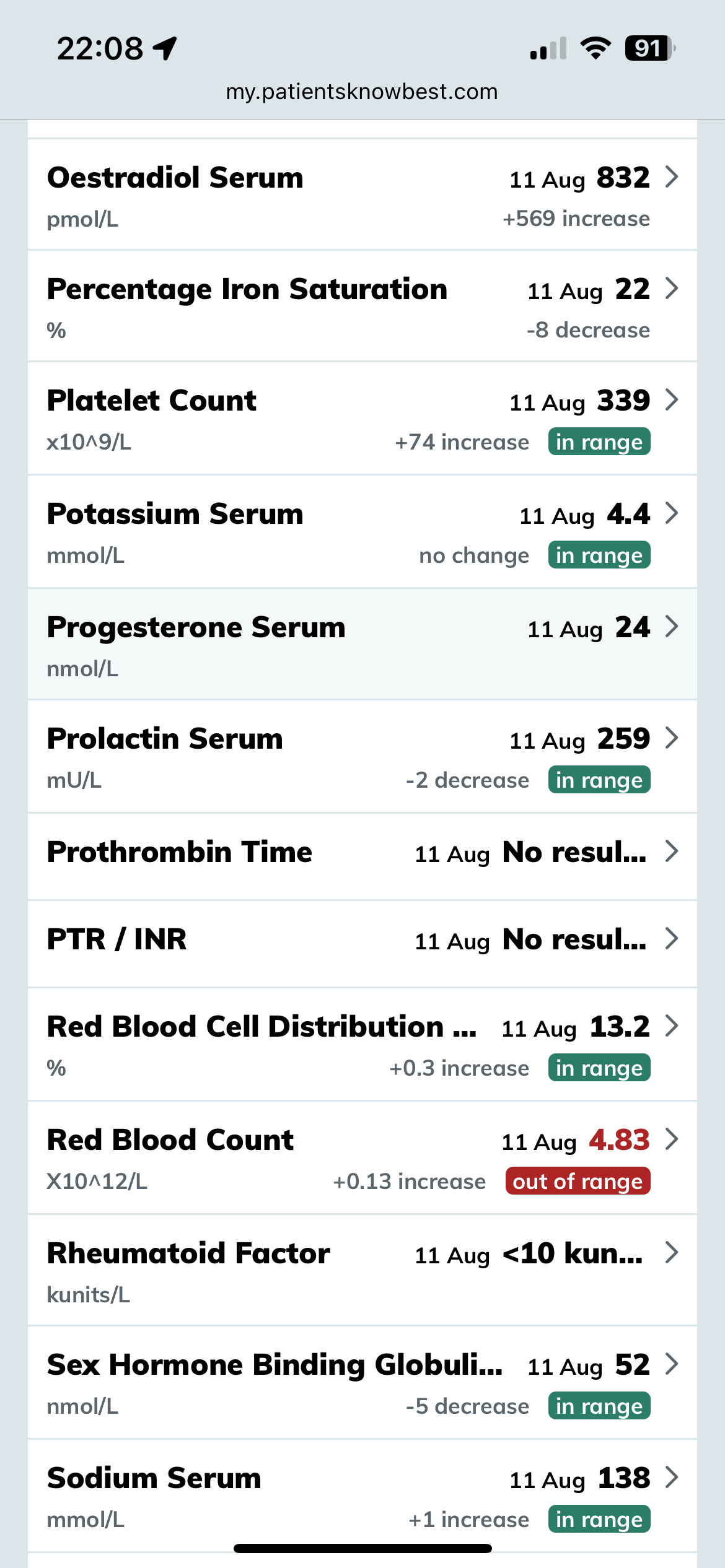
Task: Open Percentage Iron Saturation details arrow
Action: pyautogui.click(x=672, y=289)
